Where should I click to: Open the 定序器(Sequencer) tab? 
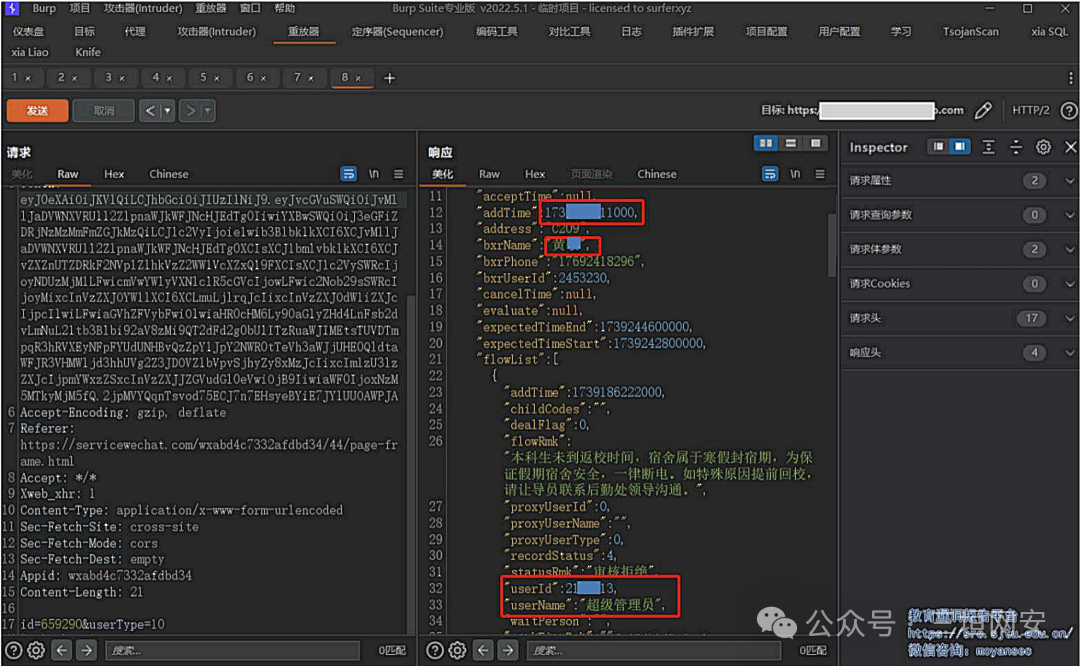pyautogui.click(x=397, y=32)
